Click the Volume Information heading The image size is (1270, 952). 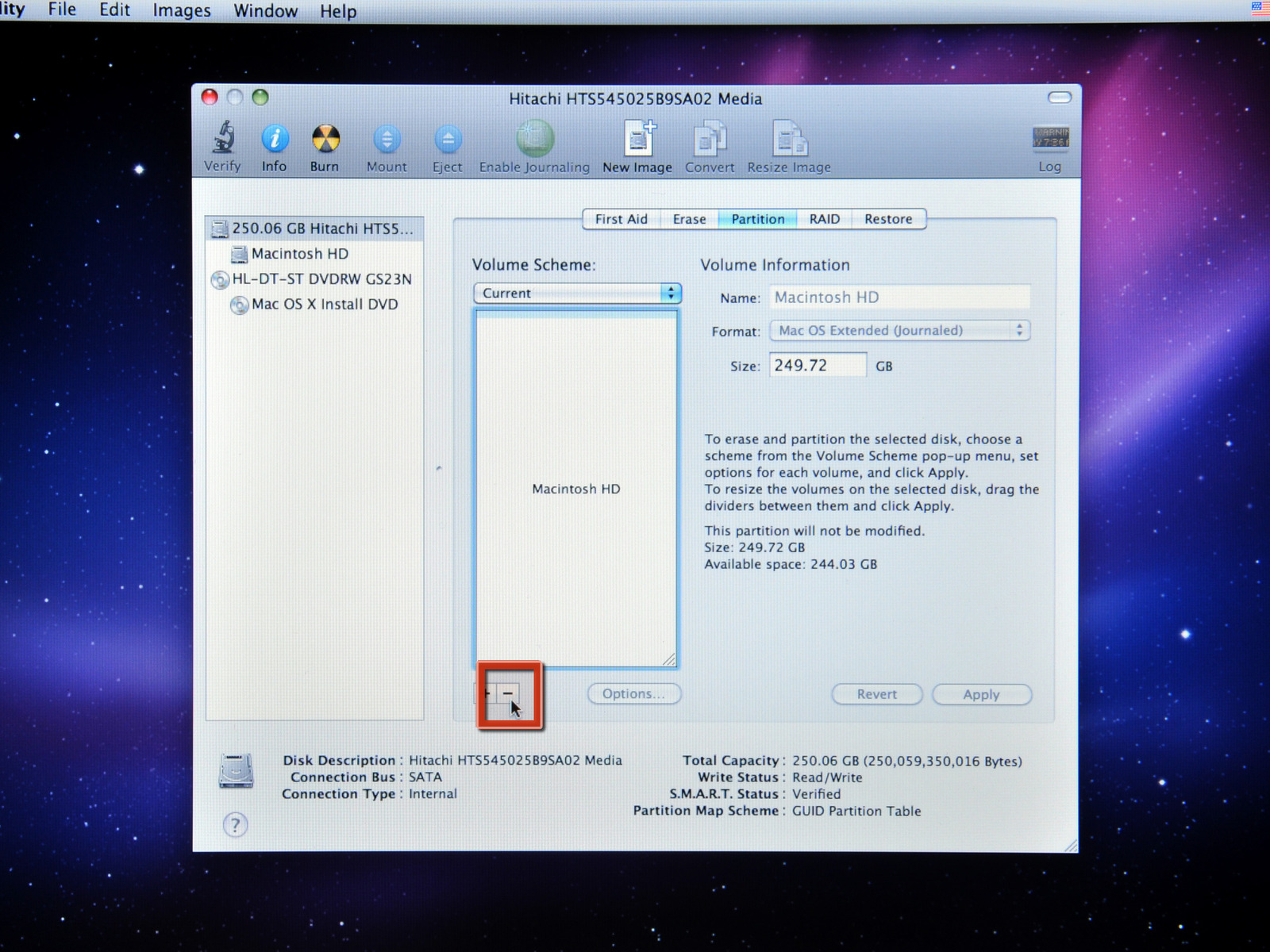(x=775, y=265)
